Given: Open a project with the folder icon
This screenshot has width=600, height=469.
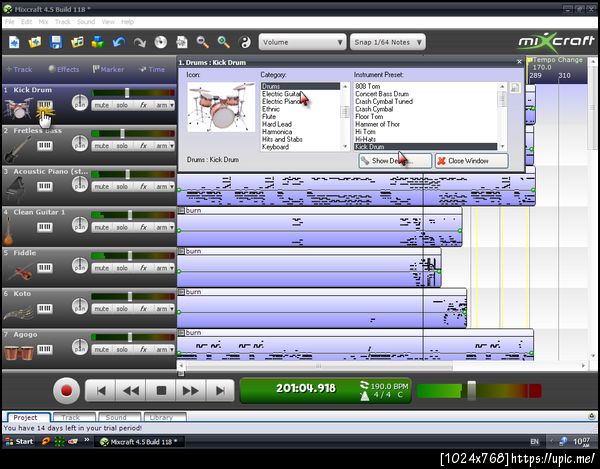Looking at the screenshot, I should pyautogui.click(x=35, y=42).
